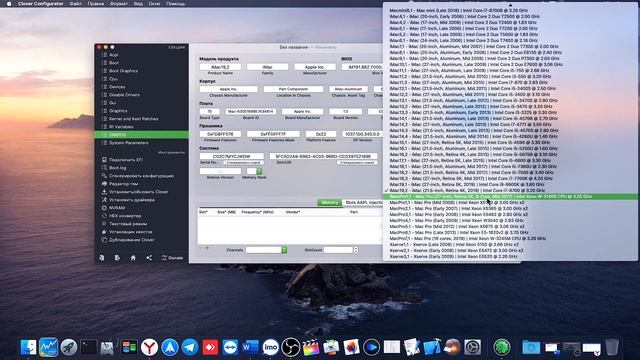The width and height of the screenshot is (640, 360).
Task: Click the Donate button
Action: (x=172, y=258)
